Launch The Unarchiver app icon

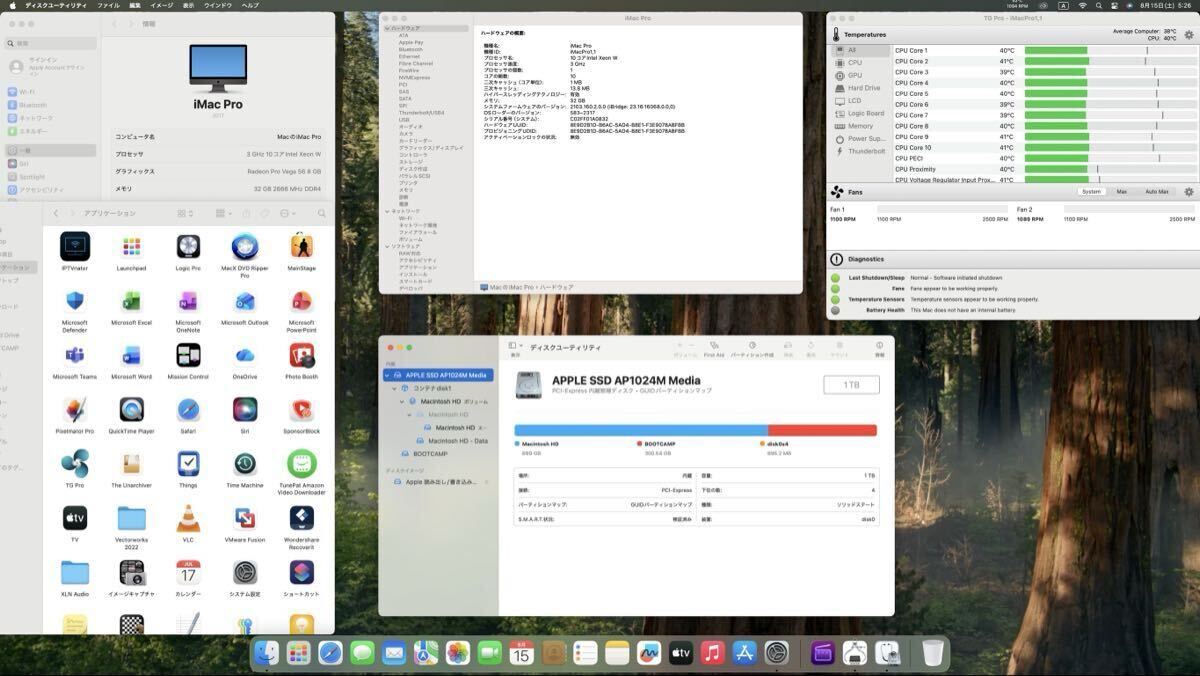pos(131,463)
